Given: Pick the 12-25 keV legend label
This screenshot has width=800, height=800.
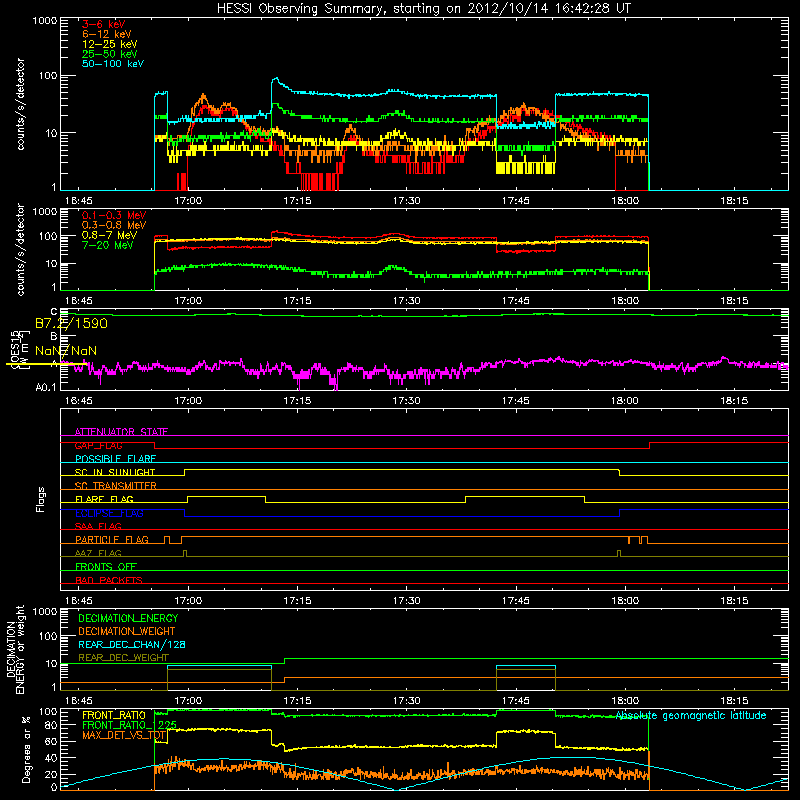Looking at the screenshot, I should [110, 44].
